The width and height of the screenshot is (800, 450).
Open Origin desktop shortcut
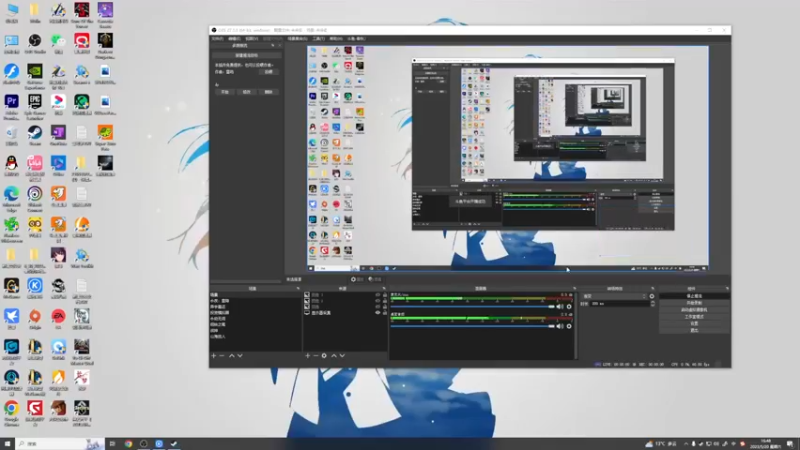[35, 319]
